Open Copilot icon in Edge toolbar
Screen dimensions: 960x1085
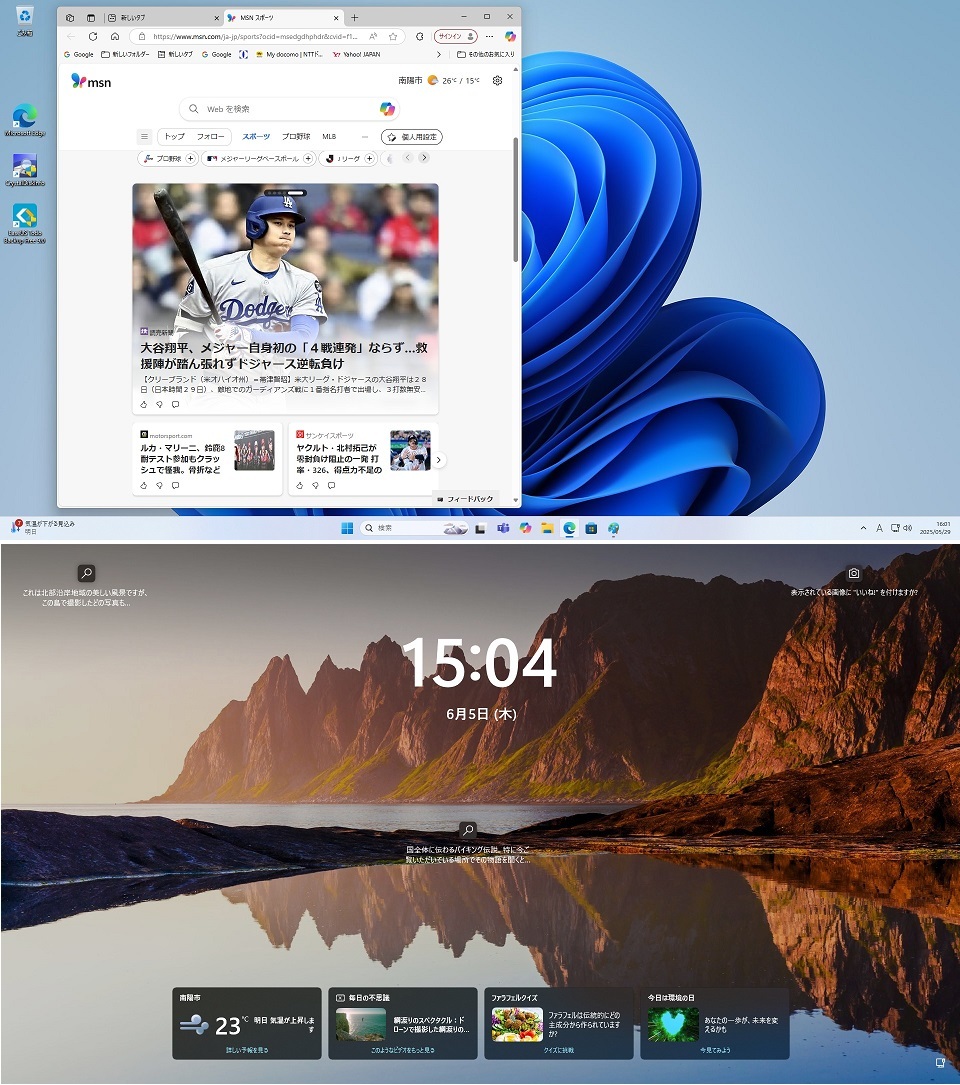point(510,36)
